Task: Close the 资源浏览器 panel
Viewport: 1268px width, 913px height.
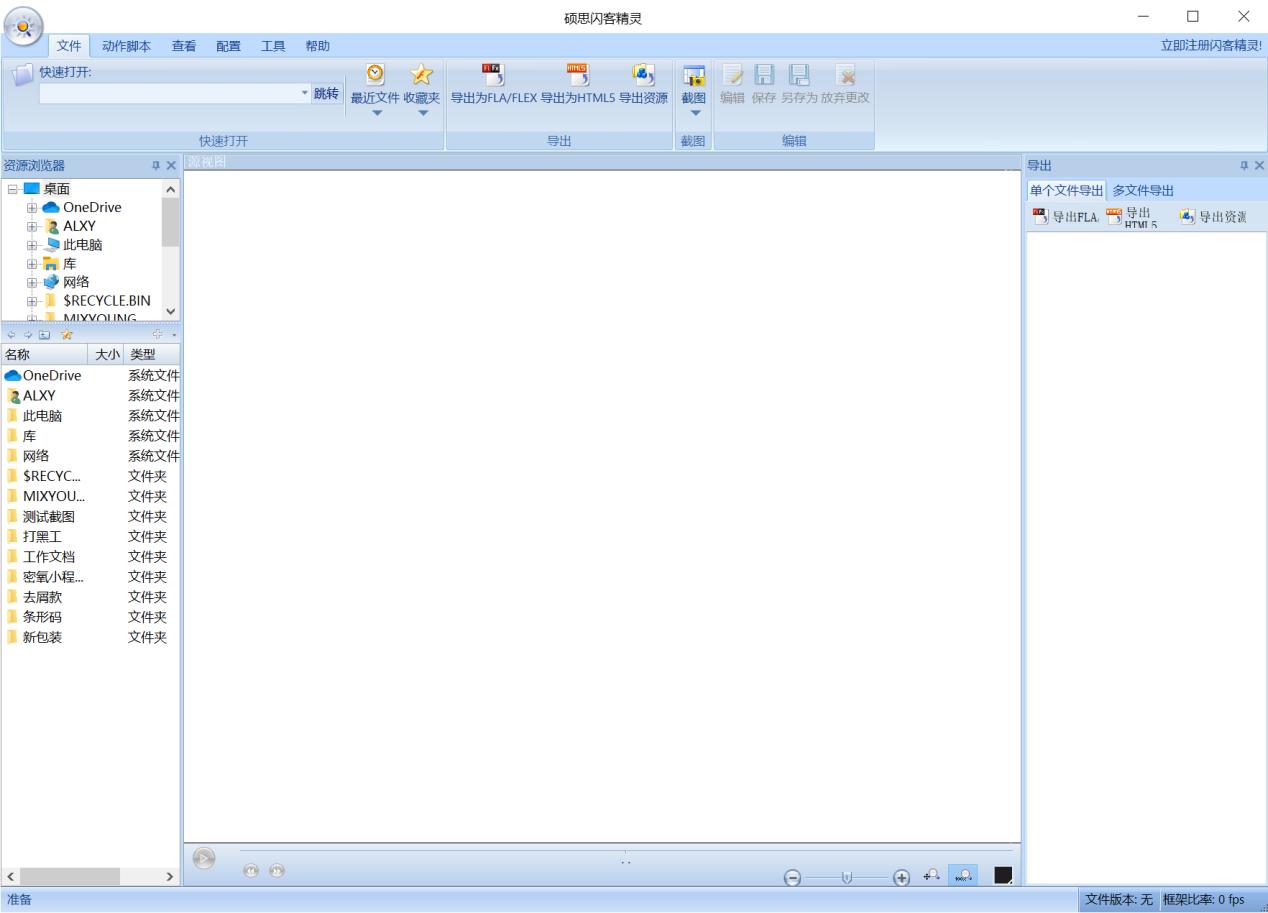Action: click(x=171, y=165)
